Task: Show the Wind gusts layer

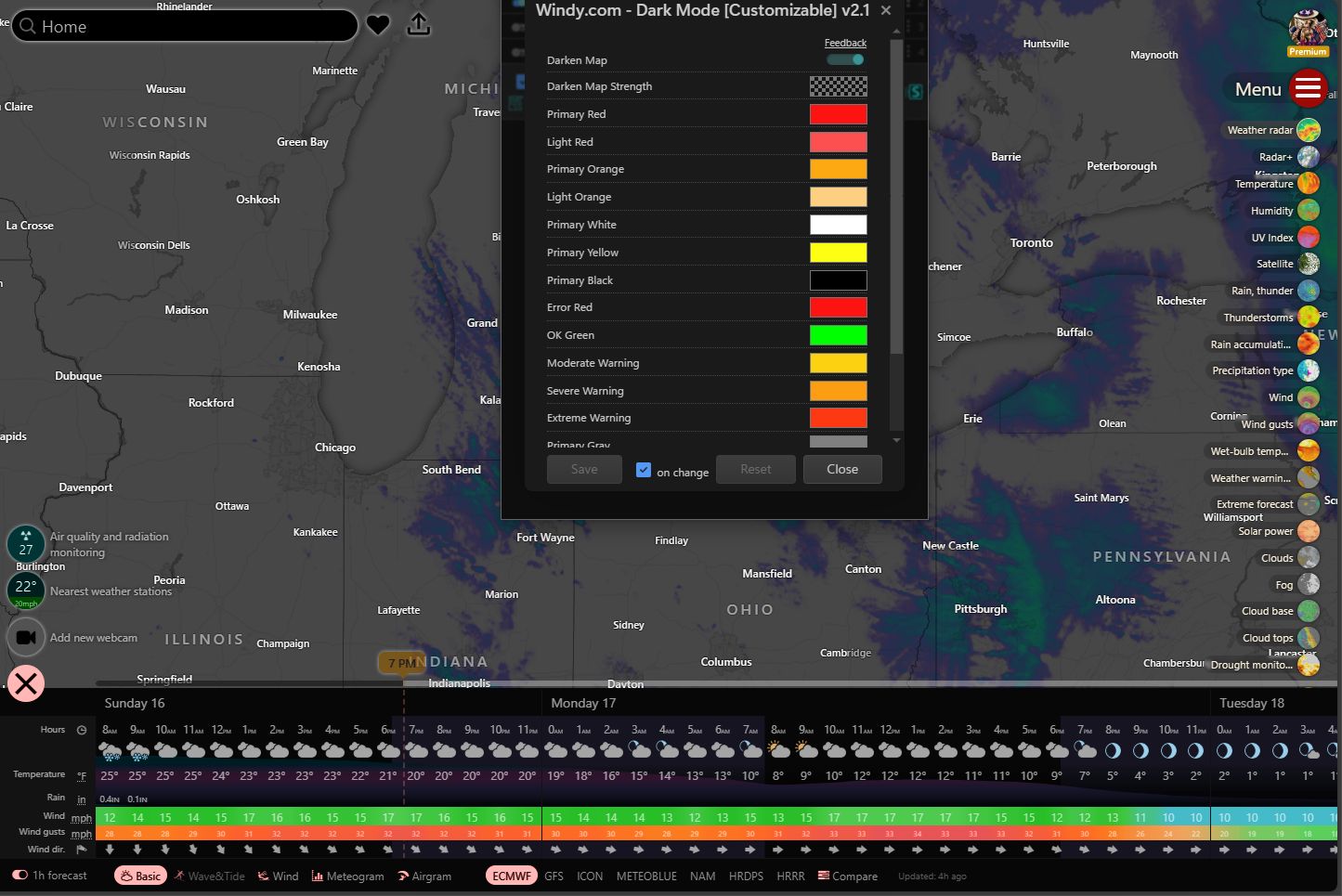Action: click(1309, 424)
